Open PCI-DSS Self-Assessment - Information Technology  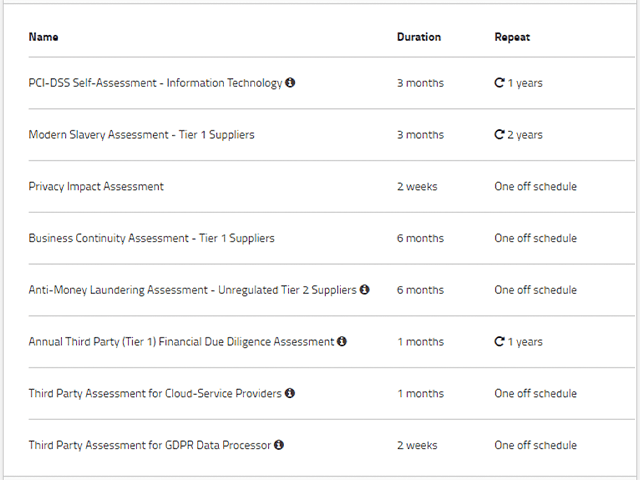[155, 83]
